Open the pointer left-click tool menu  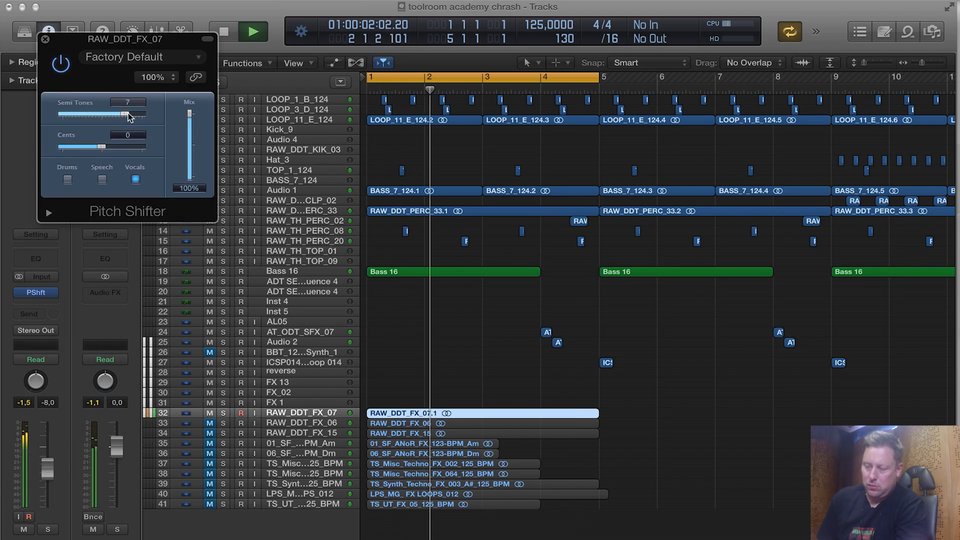point(531,63)
